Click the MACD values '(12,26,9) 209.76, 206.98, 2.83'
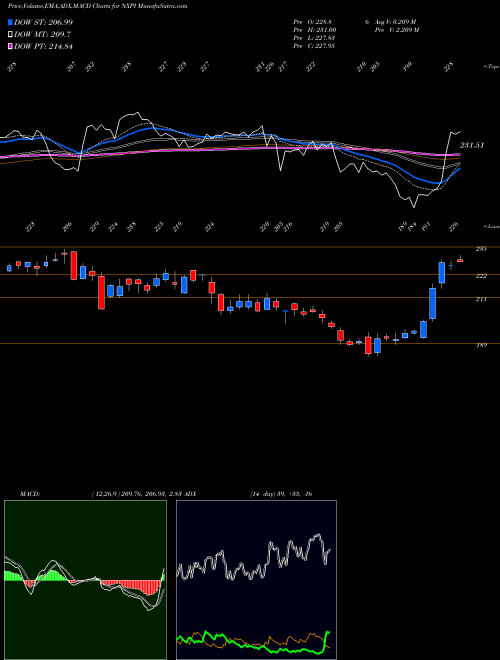The image size is (500, 660). [x=136, y=494]
